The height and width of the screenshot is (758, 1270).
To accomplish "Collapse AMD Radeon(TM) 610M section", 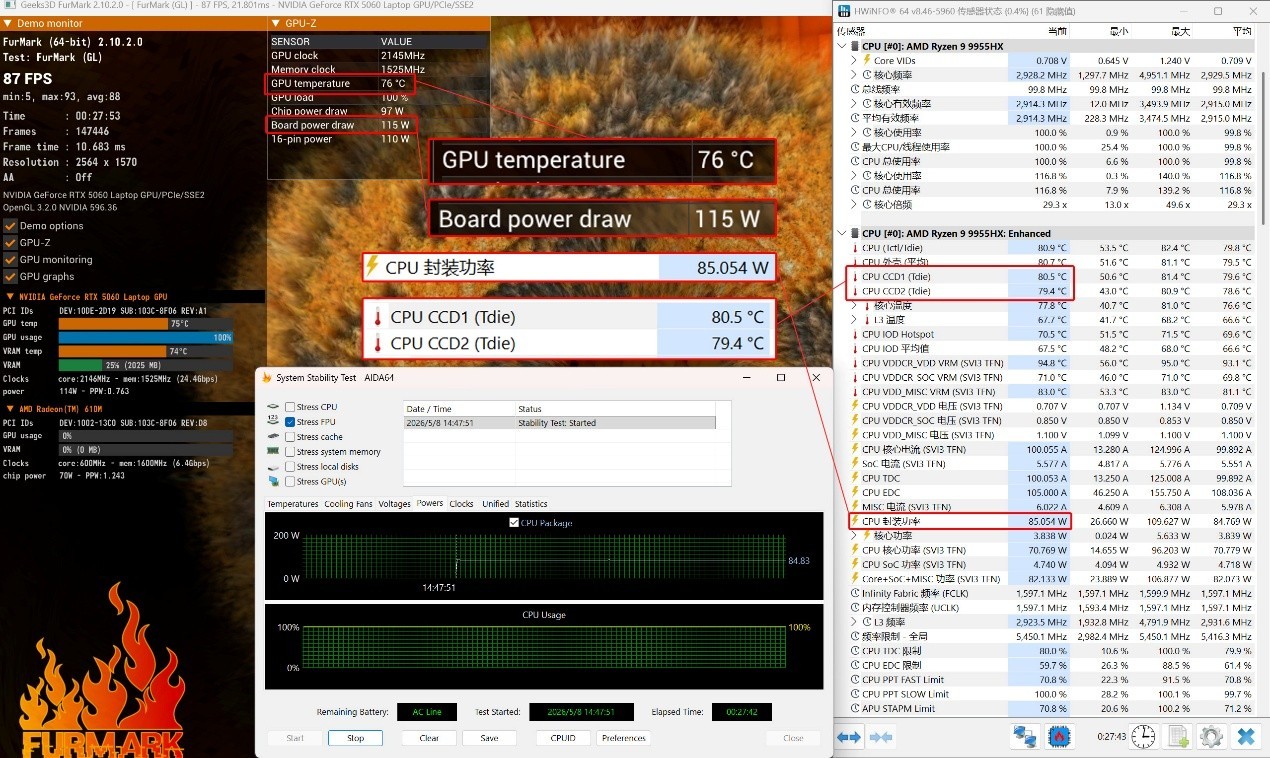I will pyautogui.click(x=9, y=409).
